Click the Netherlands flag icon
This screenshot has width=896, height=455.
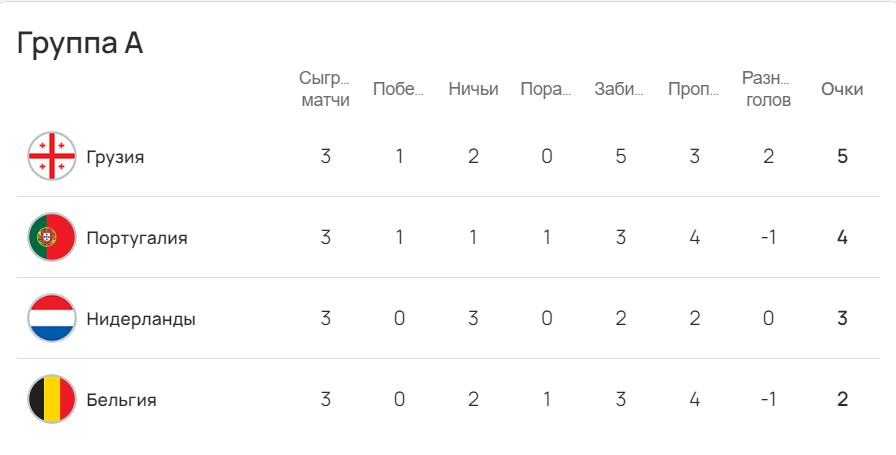point(52,318)
